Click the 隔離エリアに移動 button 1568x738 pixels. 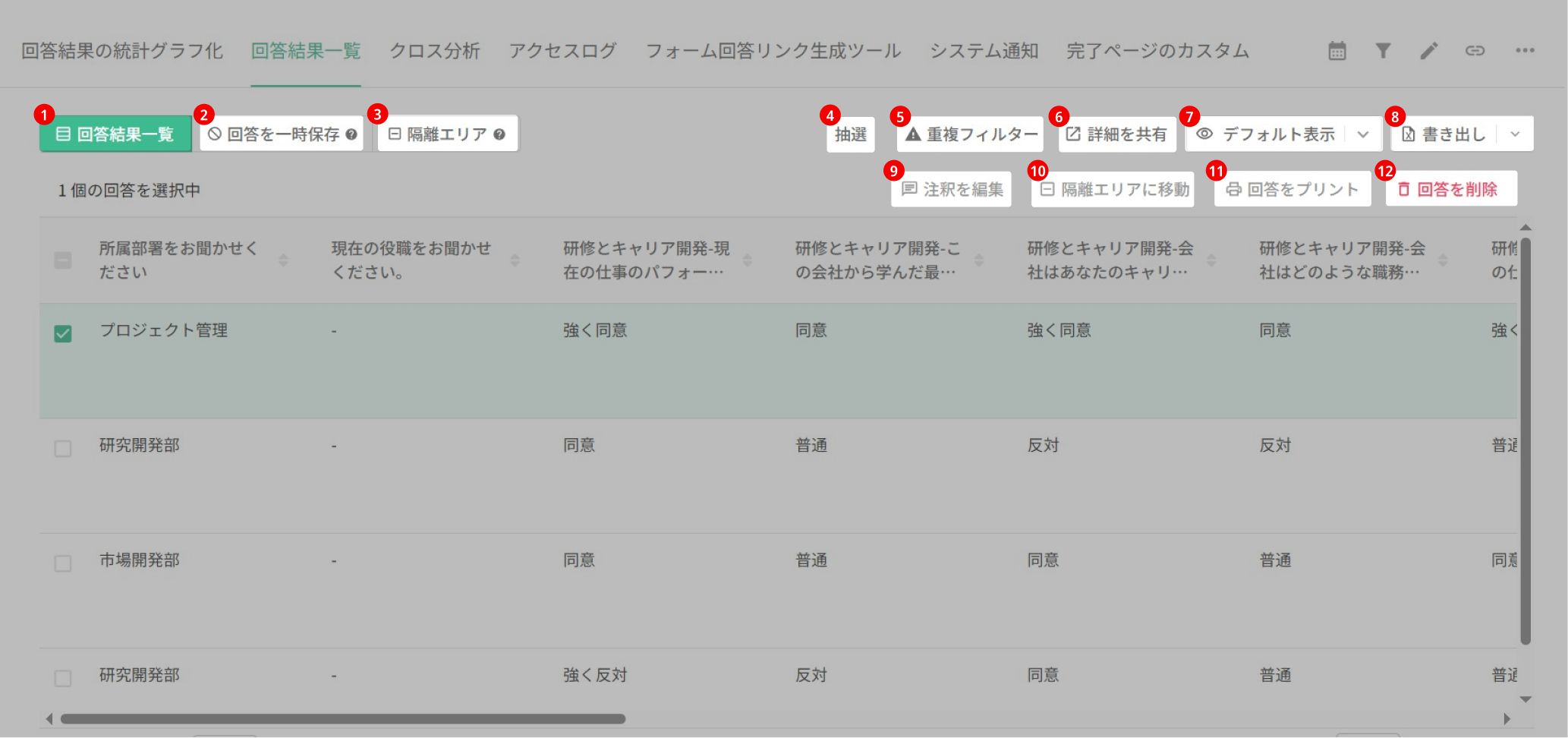point(1113,189)
